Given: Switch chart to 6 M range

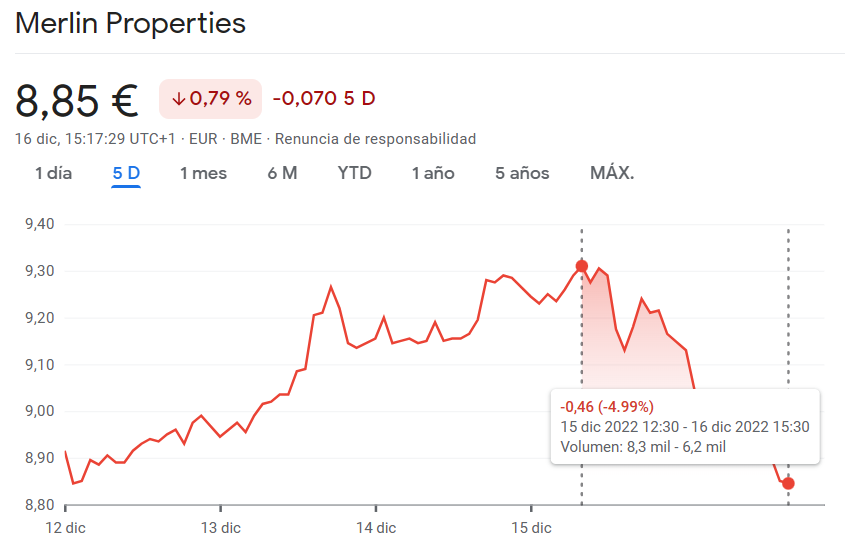Looking at the screenshot, I should 282,173.
